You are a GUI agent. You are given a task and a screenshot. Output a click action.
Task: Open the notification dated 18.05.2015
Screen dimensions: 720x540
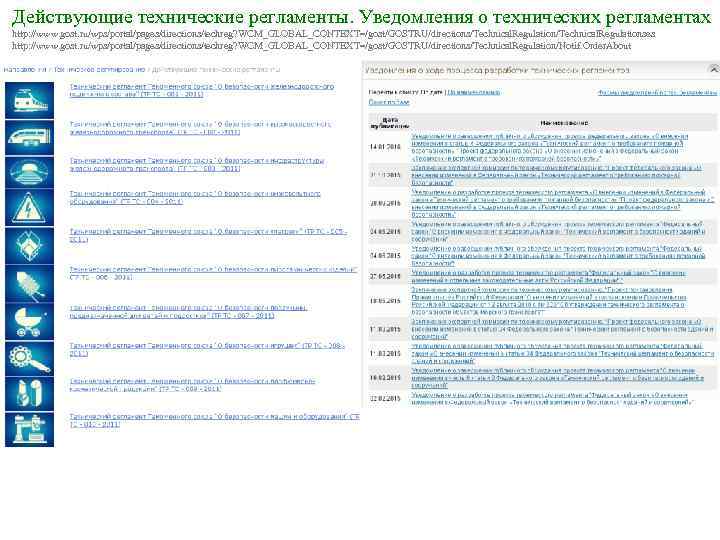pos(549,301)
